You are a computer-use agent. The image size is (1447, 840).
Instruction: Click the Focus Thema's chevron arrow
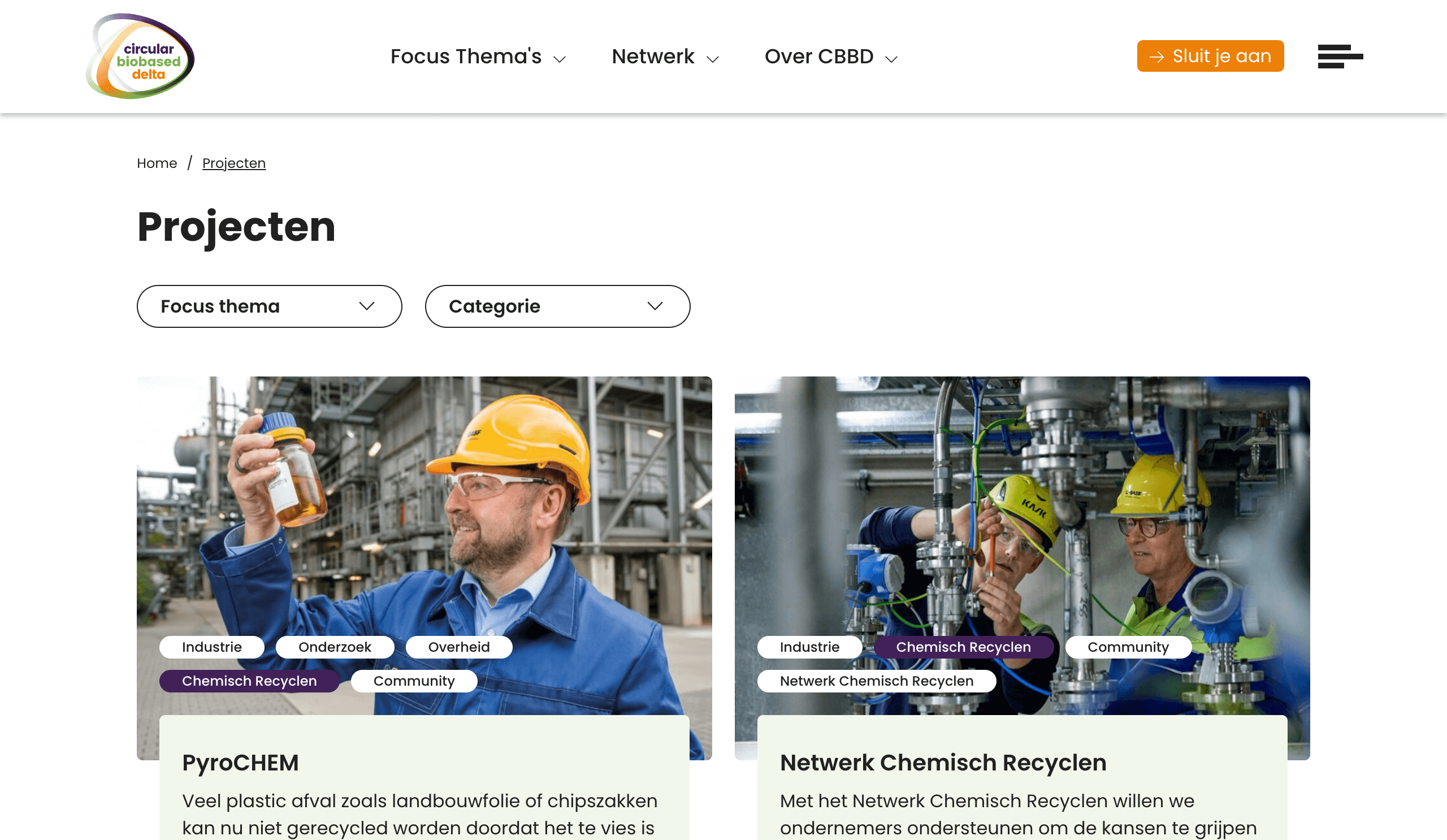point(559,59)
